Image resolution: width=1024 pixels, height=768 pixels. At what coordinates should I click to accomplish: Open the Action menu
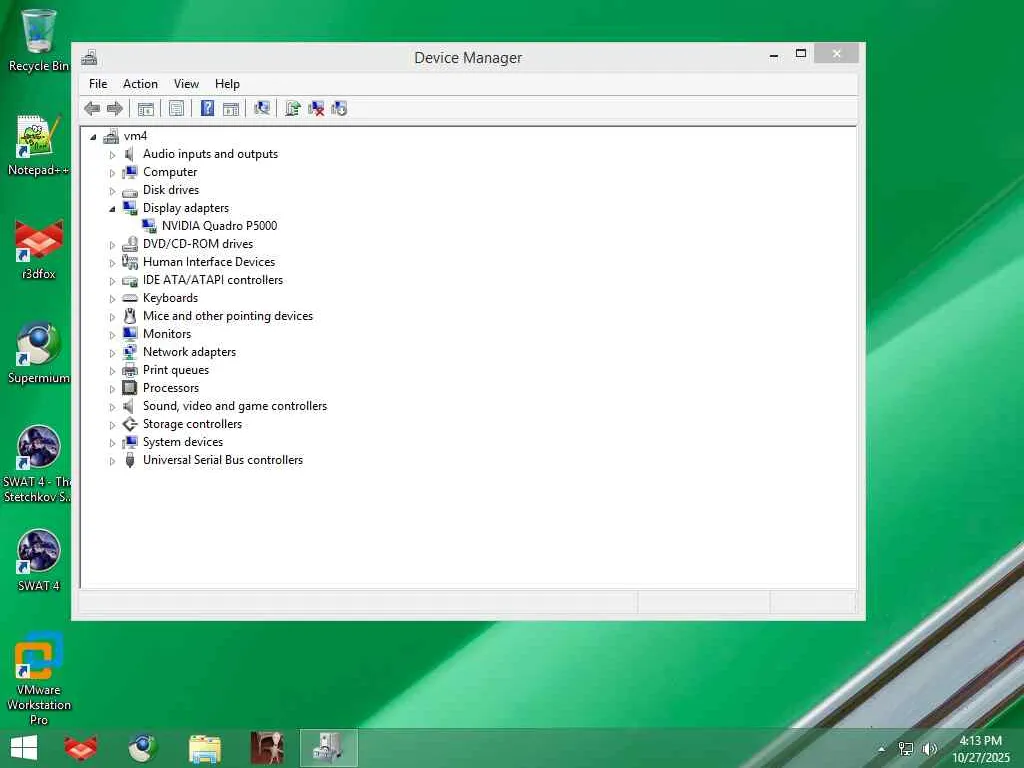(x=140, y=84)
